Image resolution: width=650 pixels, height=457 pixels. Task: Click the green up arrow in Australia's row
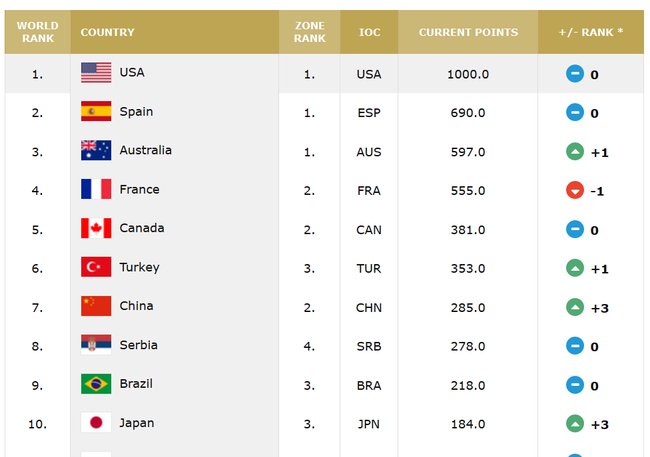click(575, 152)
